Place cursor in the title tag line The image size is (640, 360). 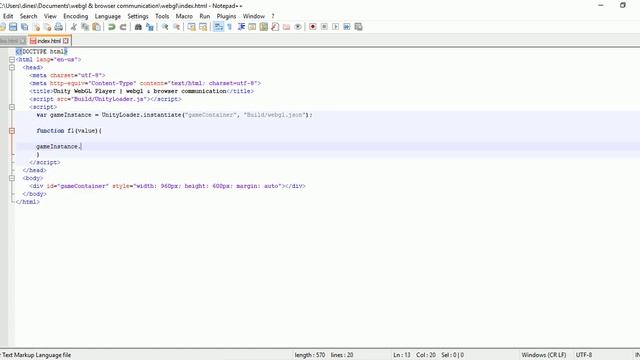[x=141, y=91]
